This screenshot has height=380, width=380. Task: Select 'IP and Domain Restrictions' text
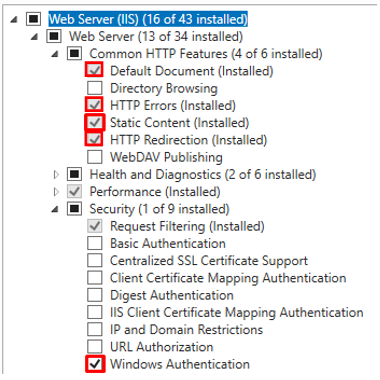187,330
